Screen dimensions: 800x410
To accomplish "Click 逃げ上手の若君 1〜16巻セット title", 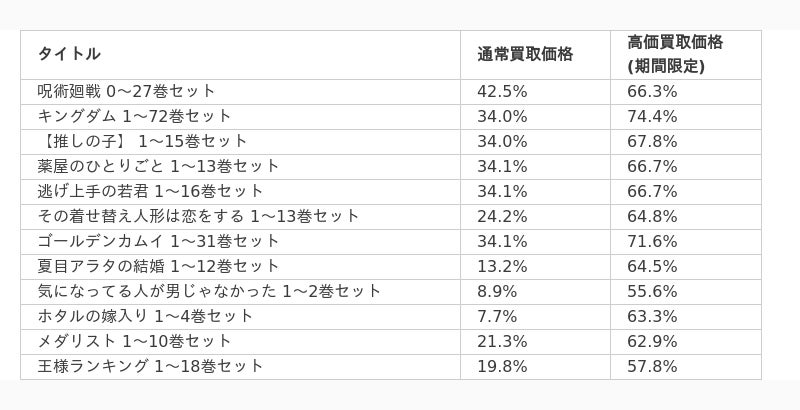I will coord(150,192).
